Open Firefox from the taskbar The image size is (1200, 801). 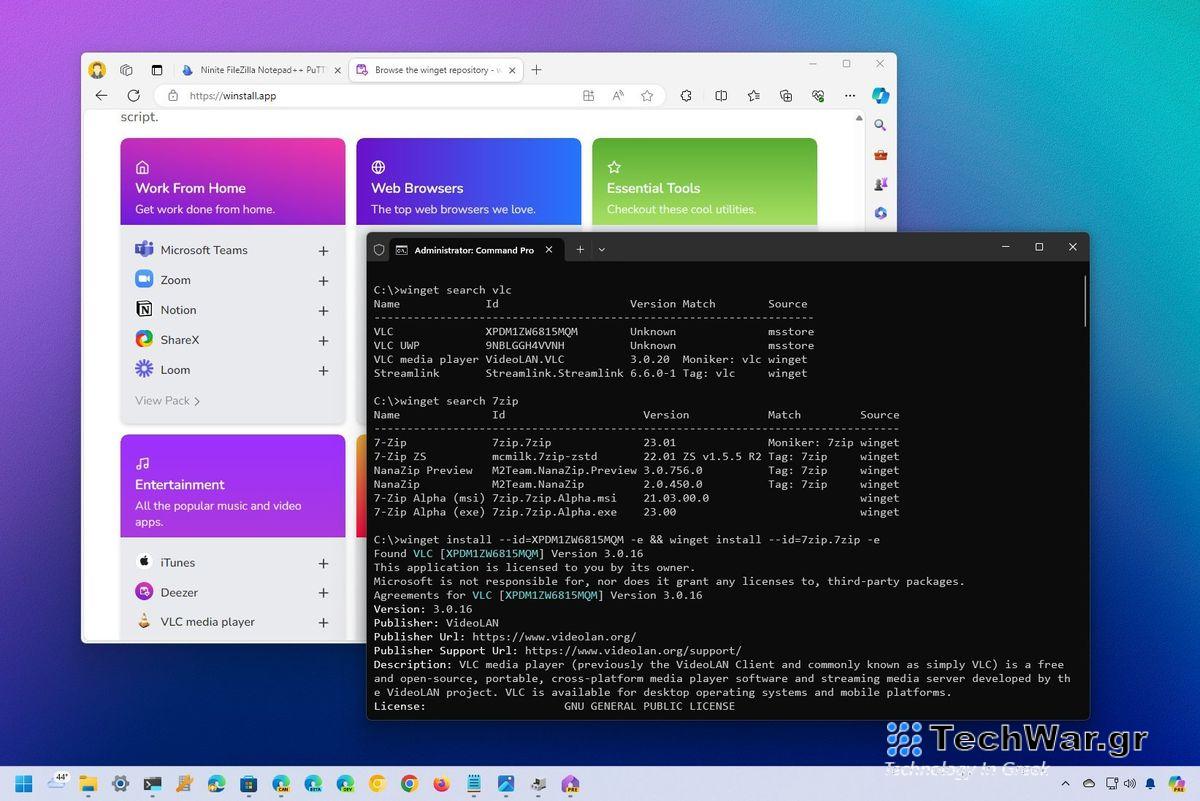pos(441,783)
